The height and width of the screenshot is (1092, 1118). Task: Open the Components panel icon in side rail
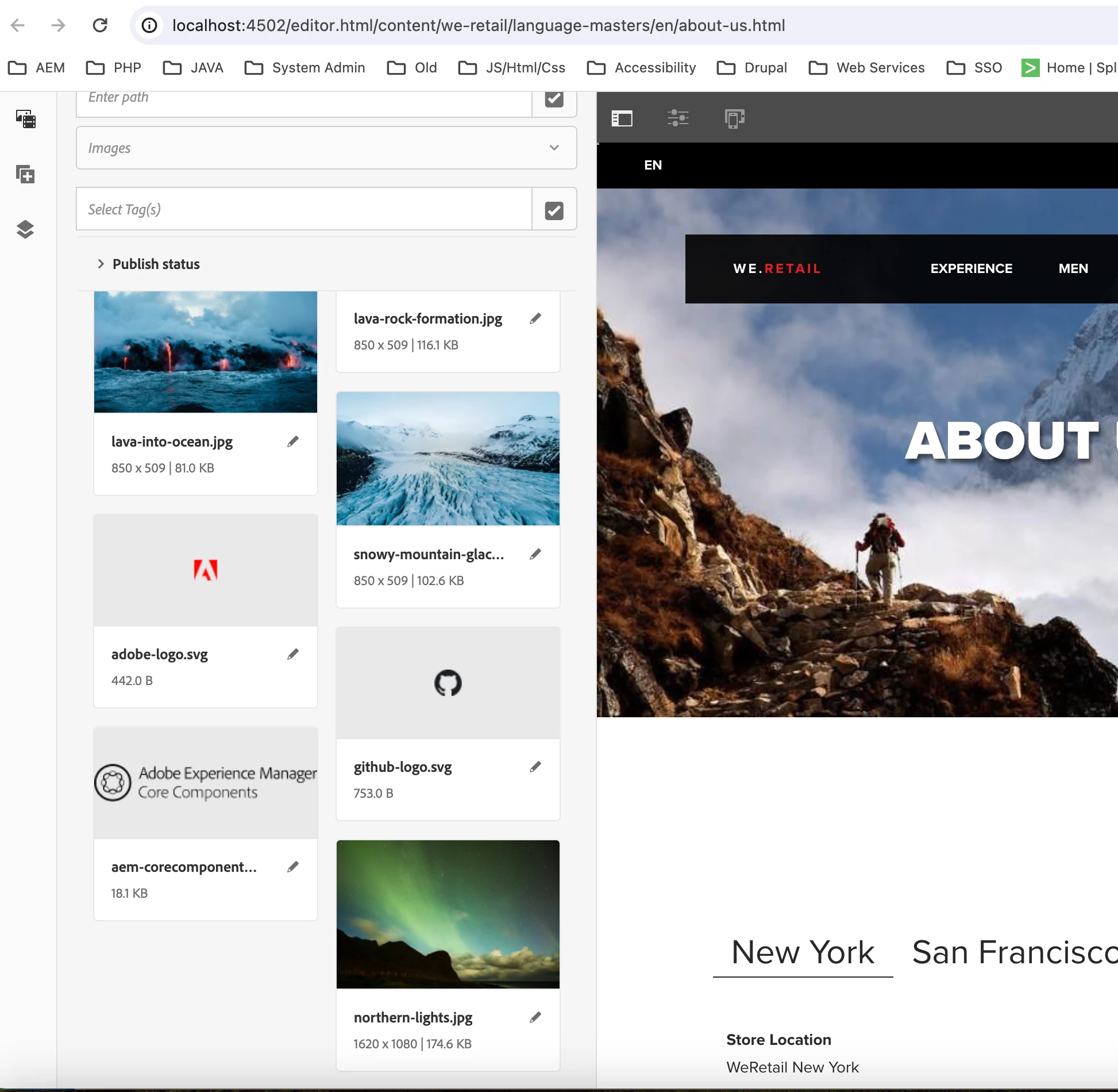26,174
